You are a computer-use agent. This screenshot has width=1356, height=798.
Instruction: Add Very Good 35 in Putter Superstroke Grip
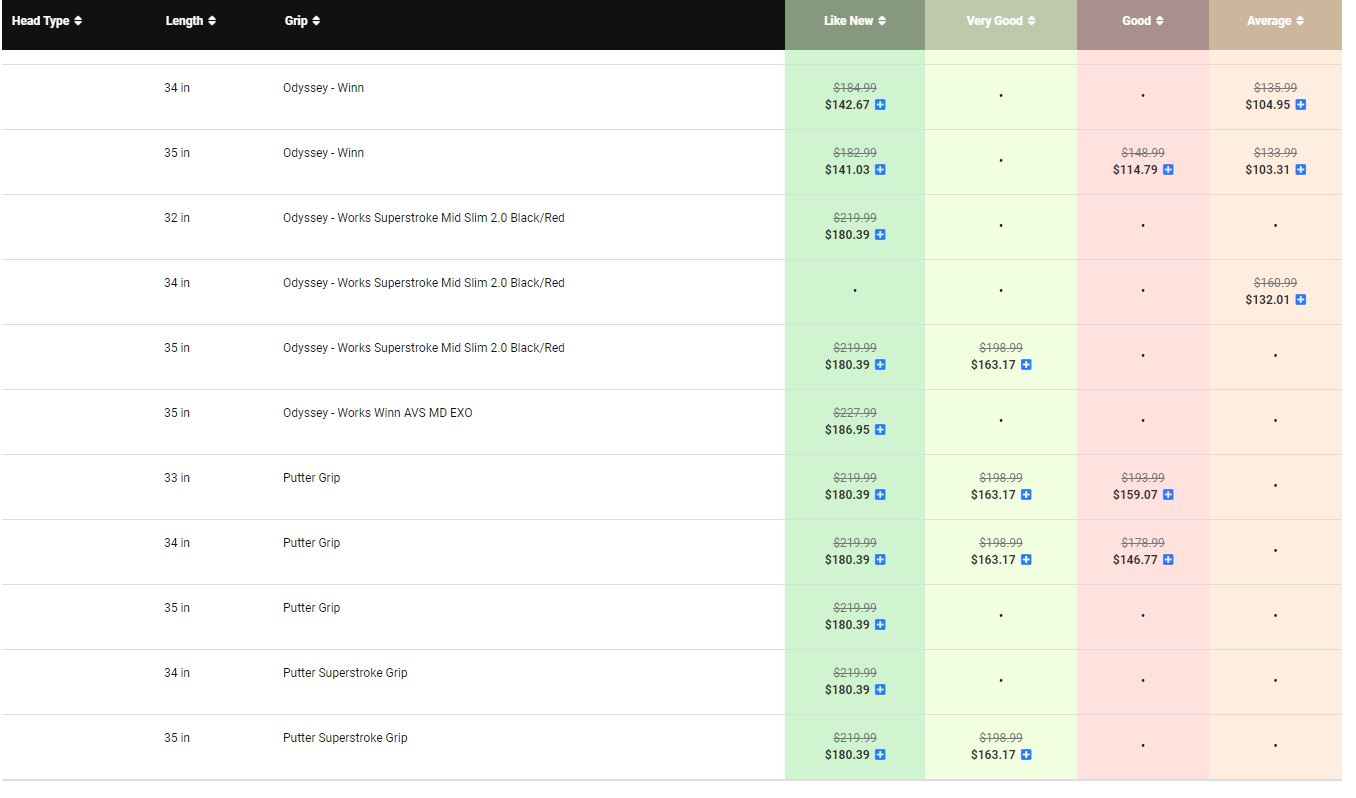tap(1026, 755)
